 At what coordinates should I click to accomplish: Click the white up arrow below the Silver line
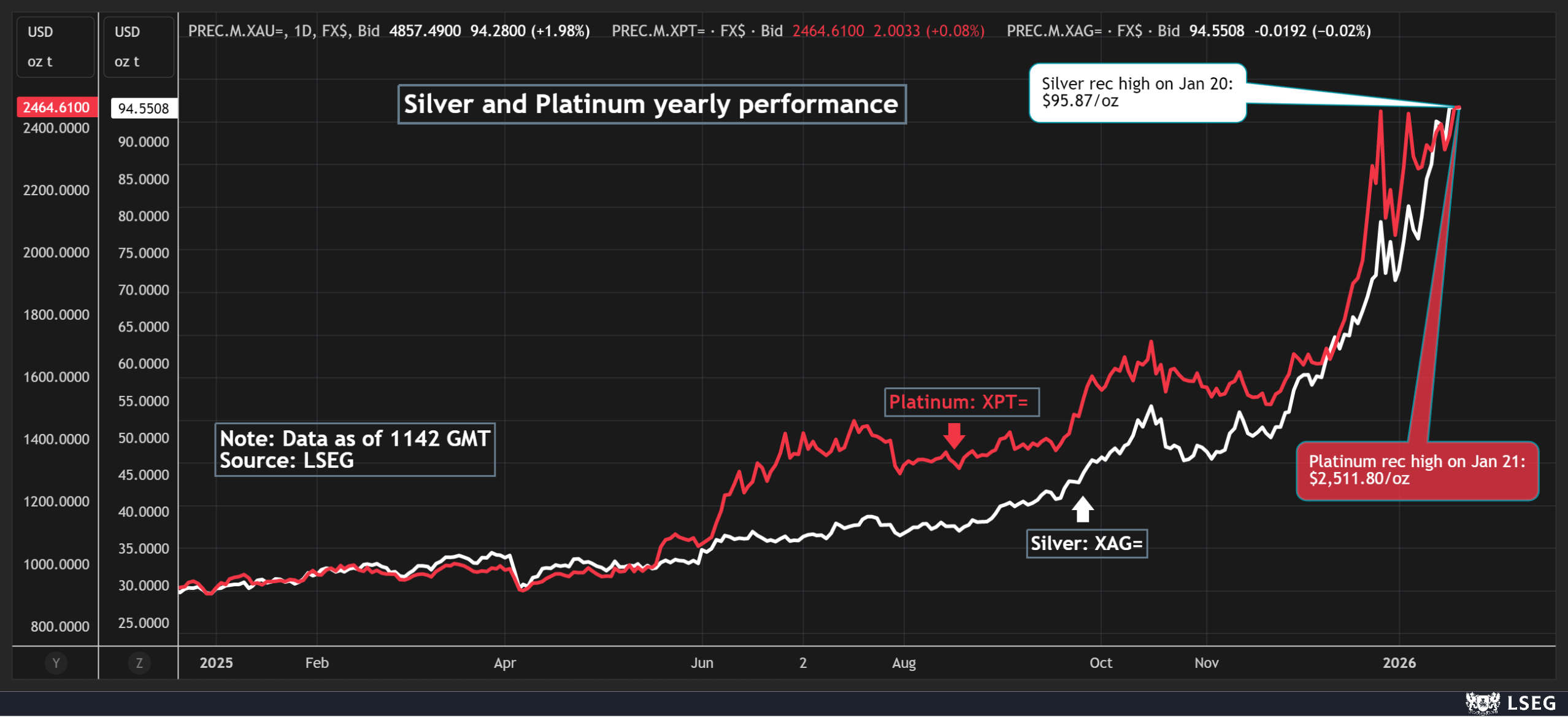coord(1083,508)
